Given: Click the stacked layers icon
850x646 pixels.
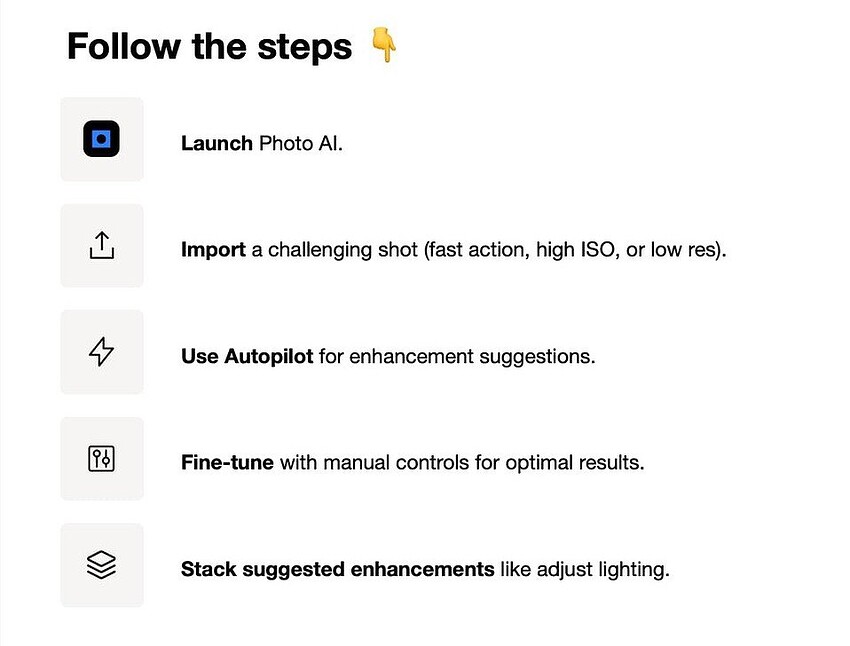Looking at the screenshot, I should coord(102,565).
